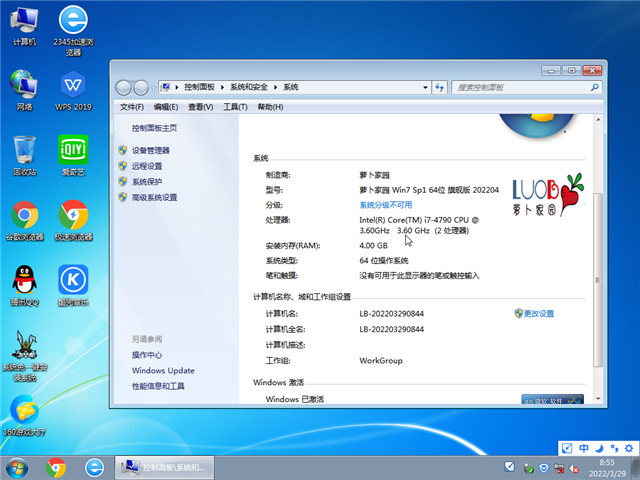Open the 计算机 desktop icon
This screenshot has width=640, height=480.
tap(24, 26)
